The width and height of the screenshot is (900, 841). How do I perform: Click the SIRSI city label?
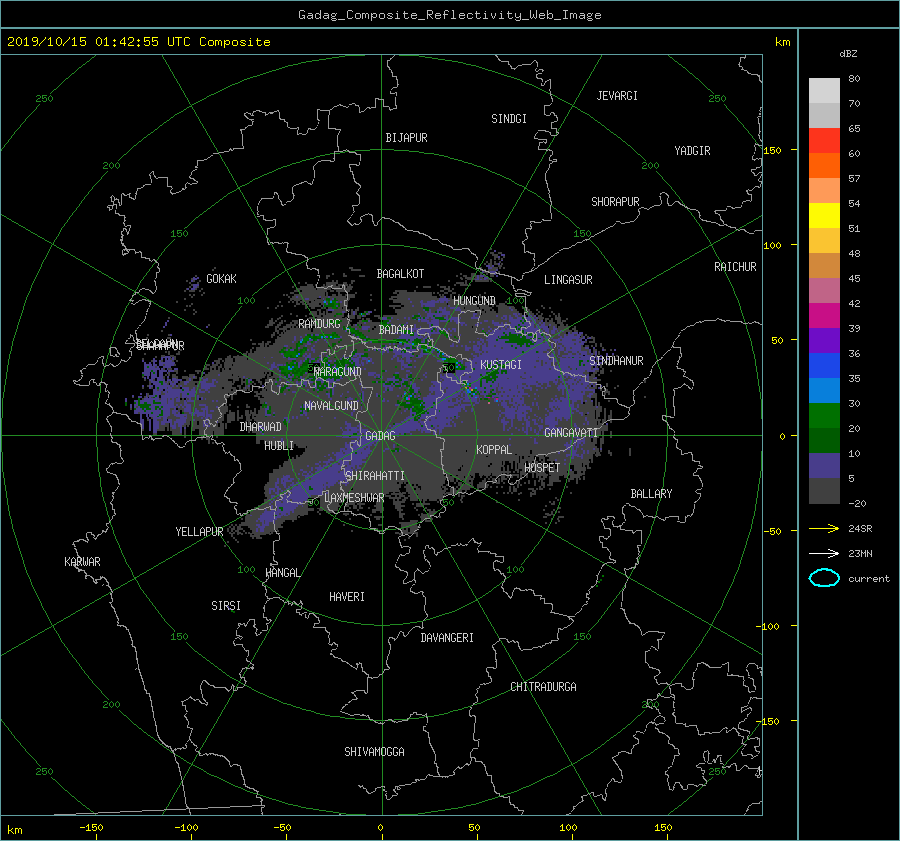tap(226, 606)
